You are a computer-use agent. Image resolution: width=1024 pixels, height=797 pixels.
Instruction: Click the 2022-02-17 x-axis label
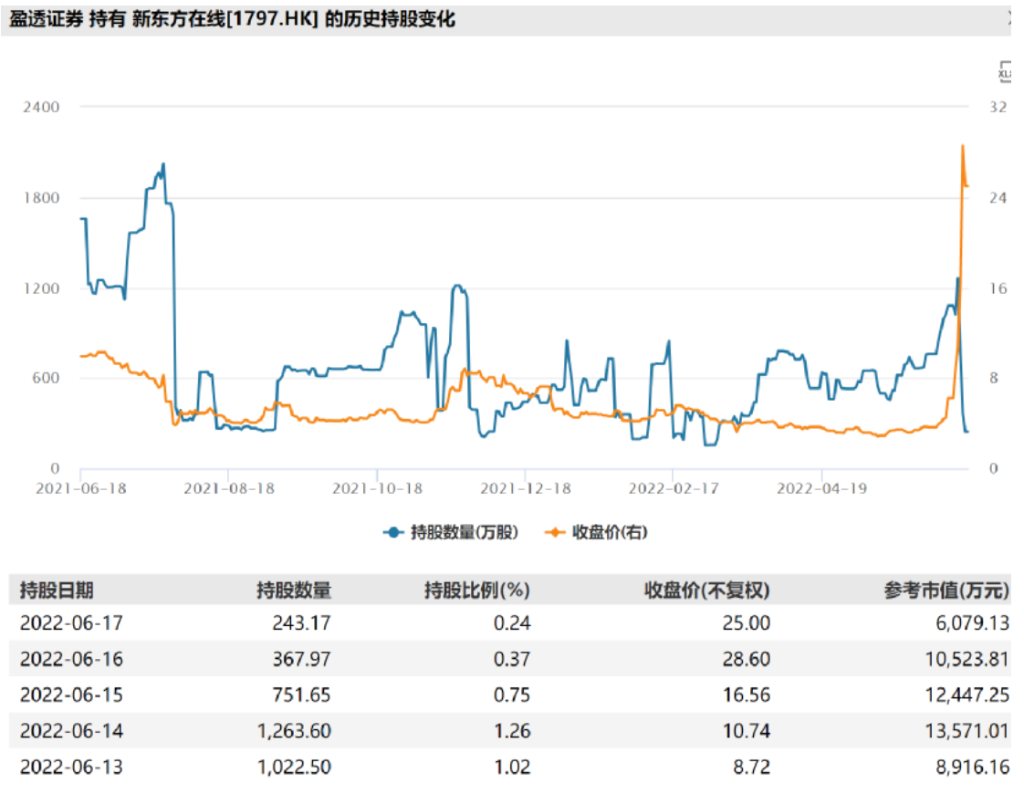pos(674,489)
